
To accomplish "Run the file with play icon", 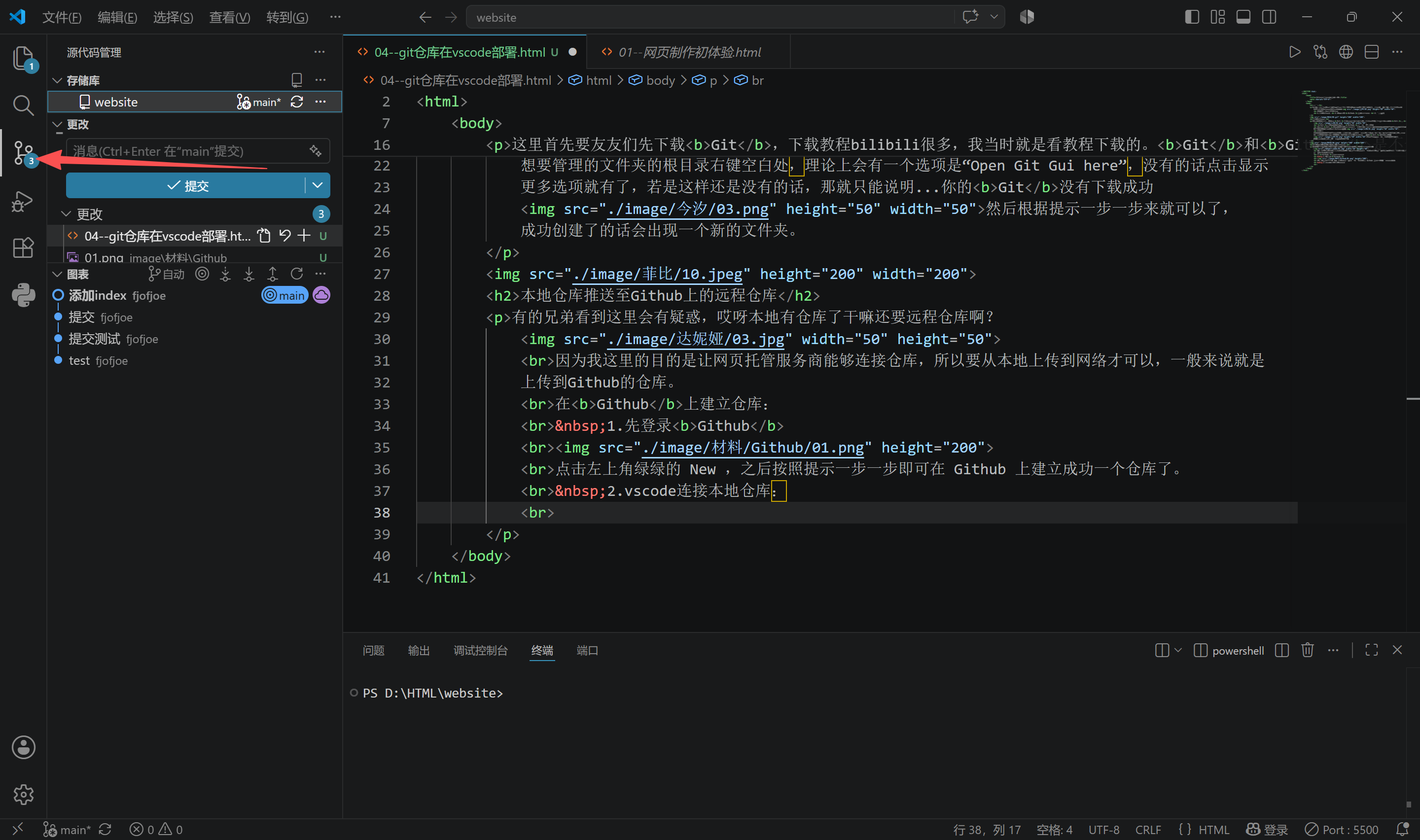I will (1294, 52).
